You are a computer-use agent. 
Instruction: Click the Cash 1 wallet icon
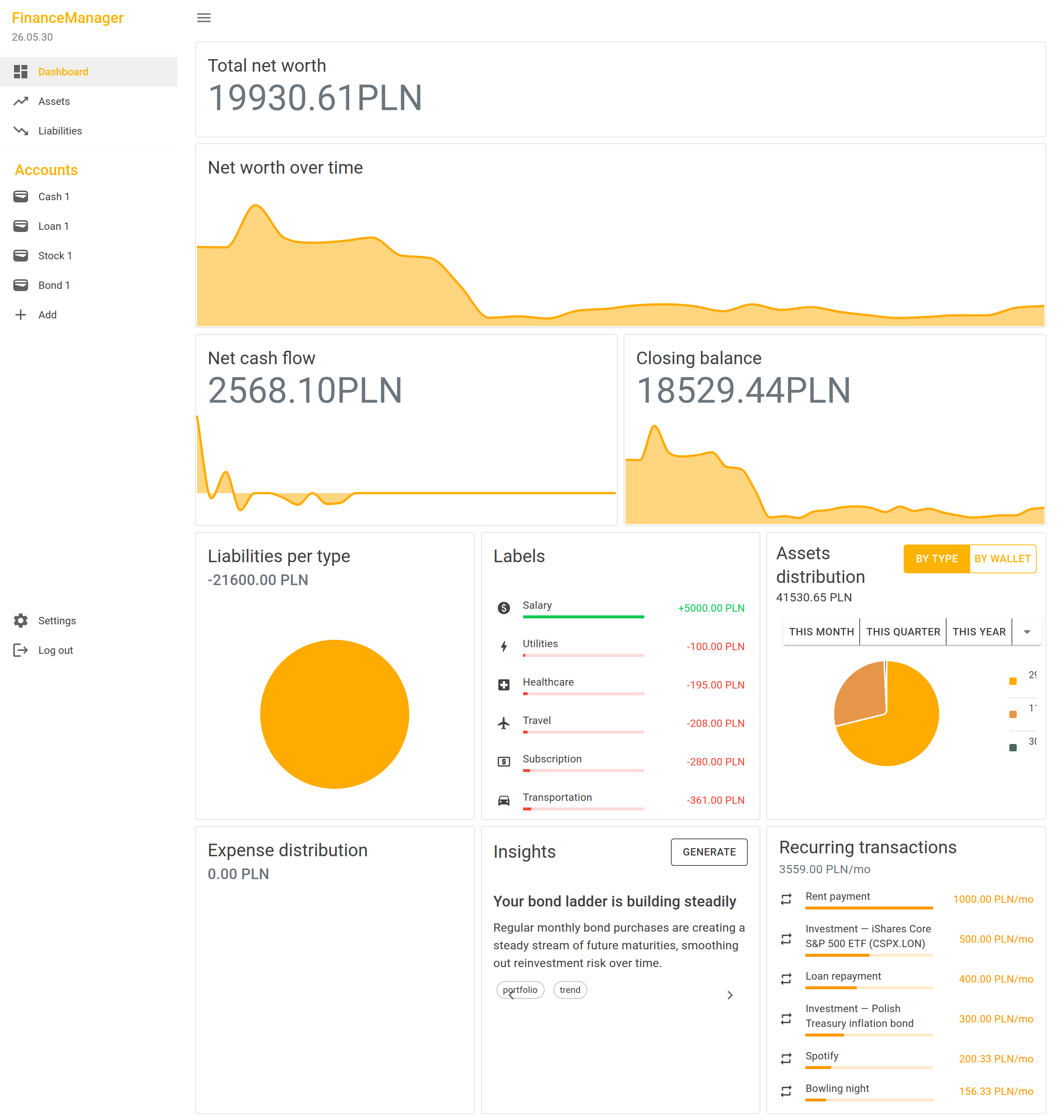(20, 196)
